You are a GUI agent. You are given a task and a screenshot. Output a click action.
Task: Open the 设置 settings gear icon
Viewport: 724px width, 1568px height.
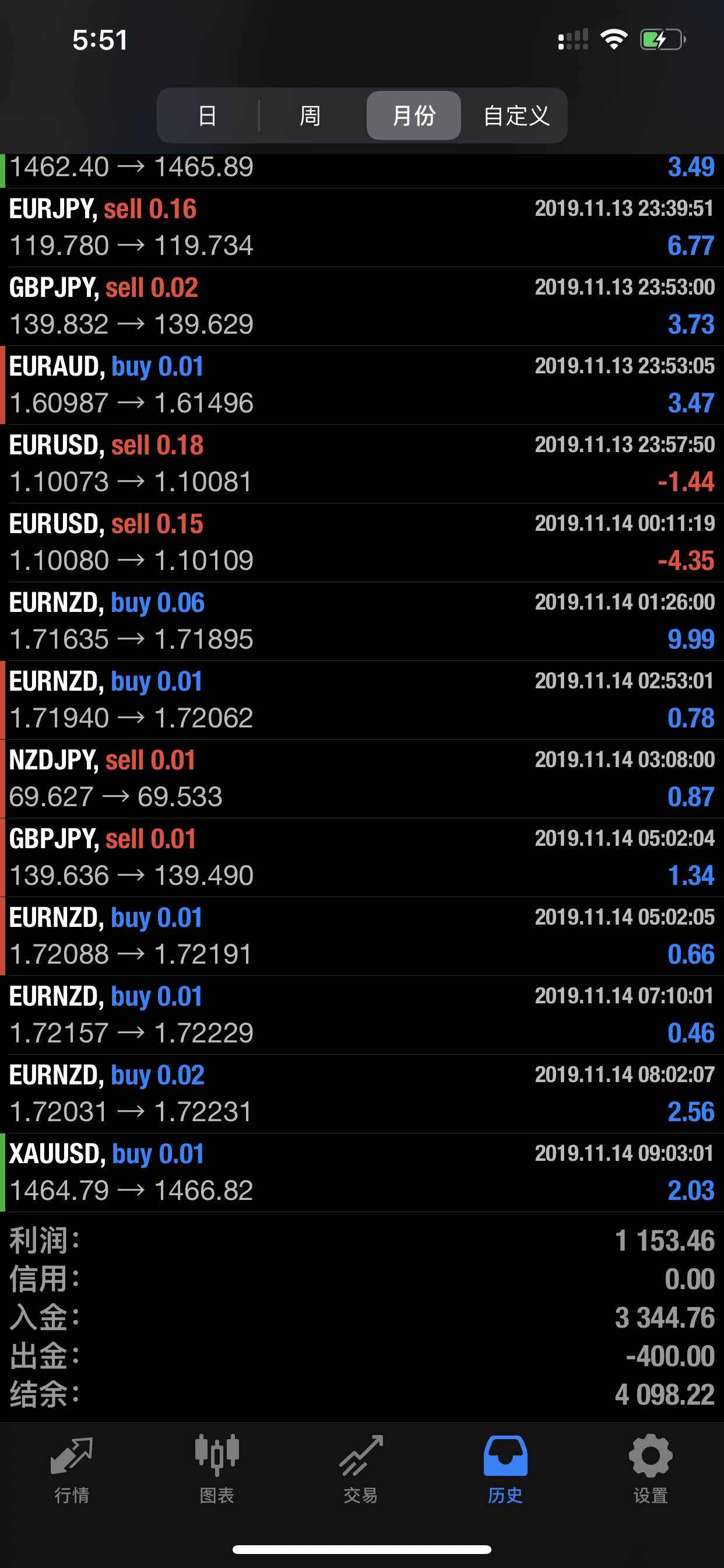pos(650,1456)
